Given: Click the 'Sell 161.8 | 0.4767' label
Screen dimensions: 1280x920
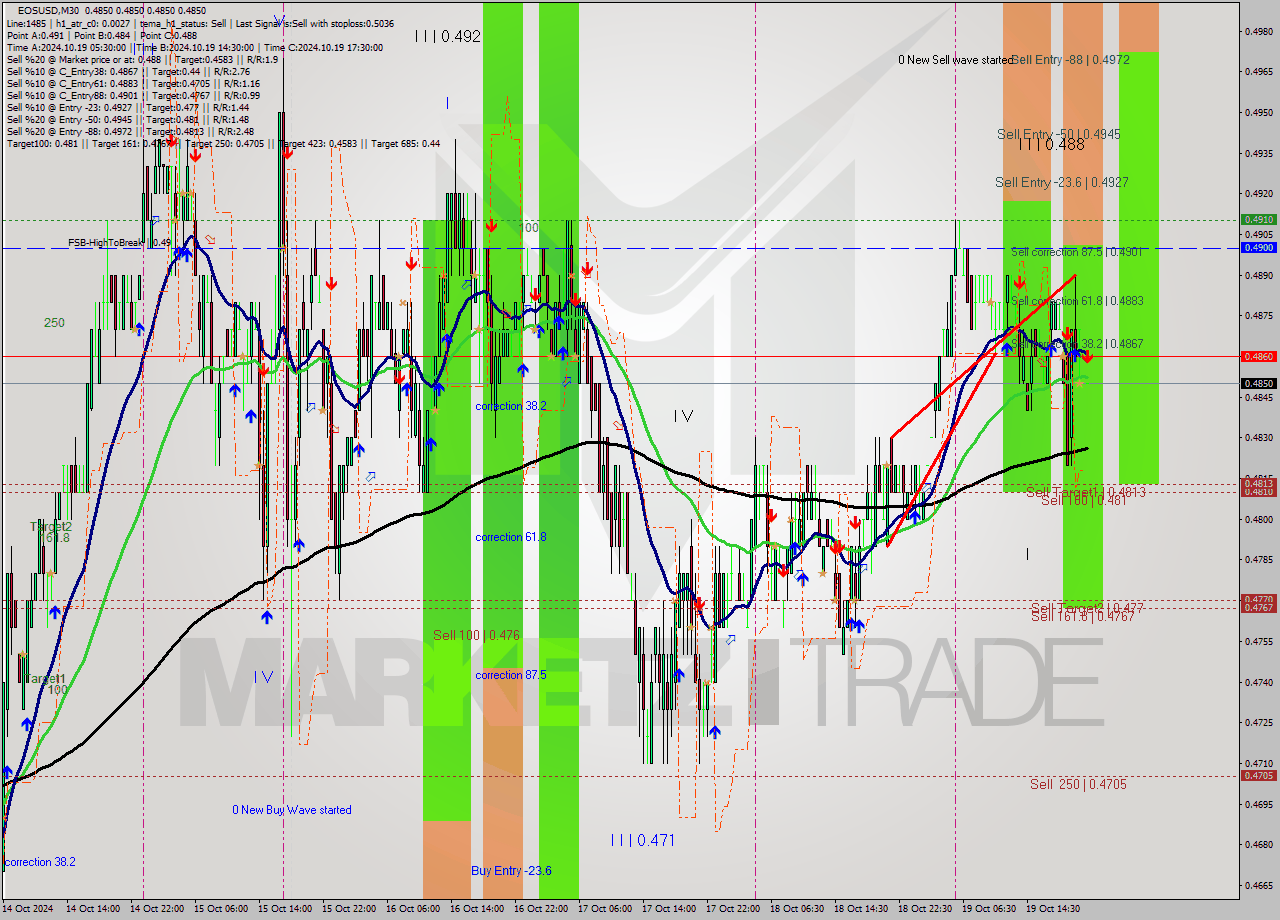Looking at the screenshot, I should tap(1083, 616).
